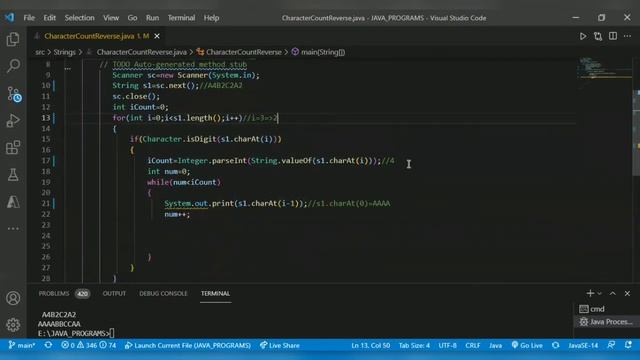Screen dimensions: 640x360
Task: Open the Run and Debug view
Action: click(13, 121)
